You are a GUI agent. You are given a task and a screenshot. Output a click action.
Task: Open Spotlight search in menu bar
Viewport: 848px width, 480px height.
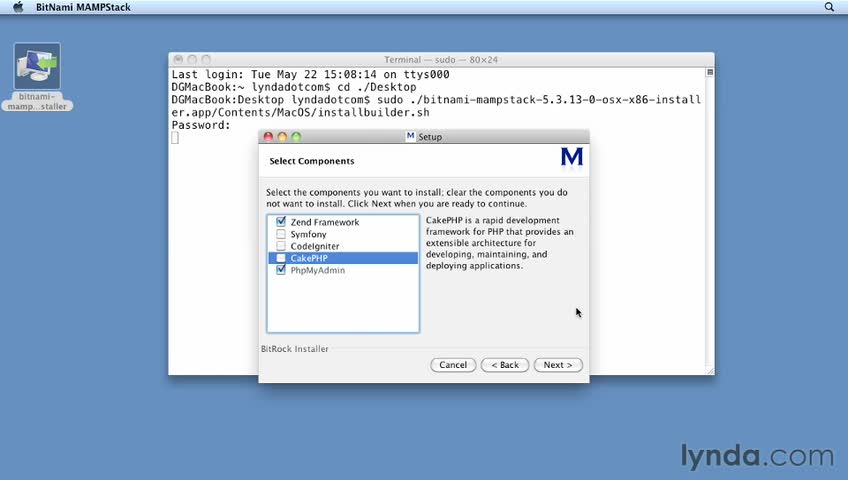[x=829, y=7]
